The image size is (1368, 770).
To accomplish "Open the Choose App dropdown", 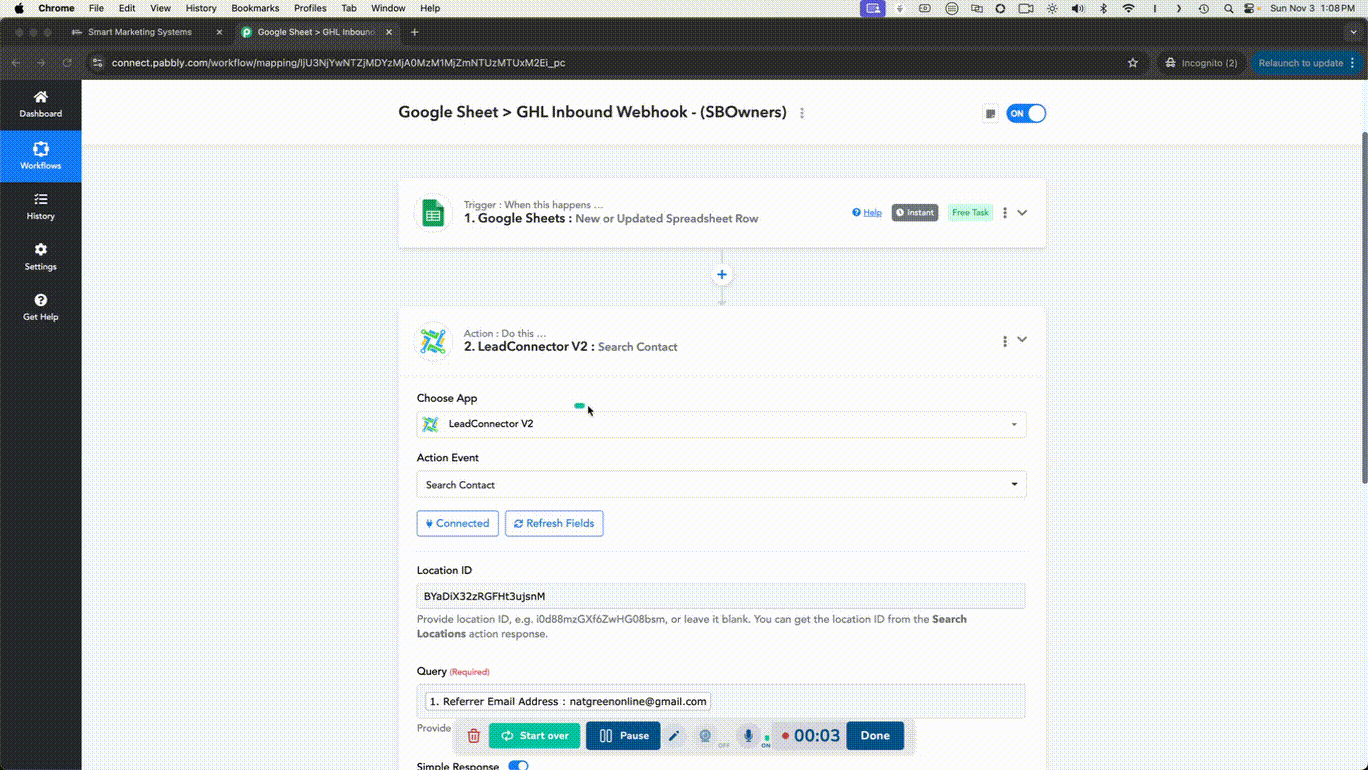I will click(721, 424).
